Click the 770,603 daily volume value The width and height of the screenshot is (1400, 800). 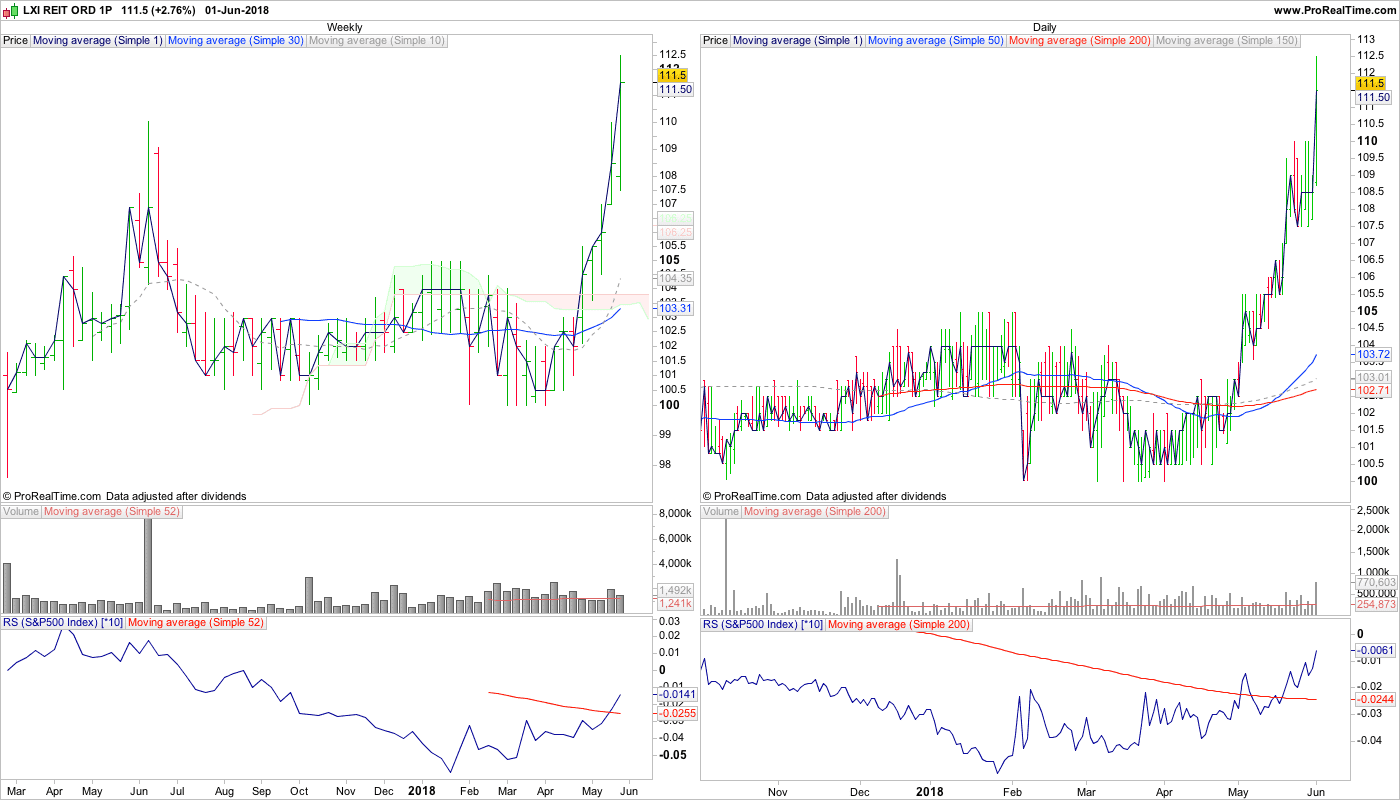point(1375,582)
